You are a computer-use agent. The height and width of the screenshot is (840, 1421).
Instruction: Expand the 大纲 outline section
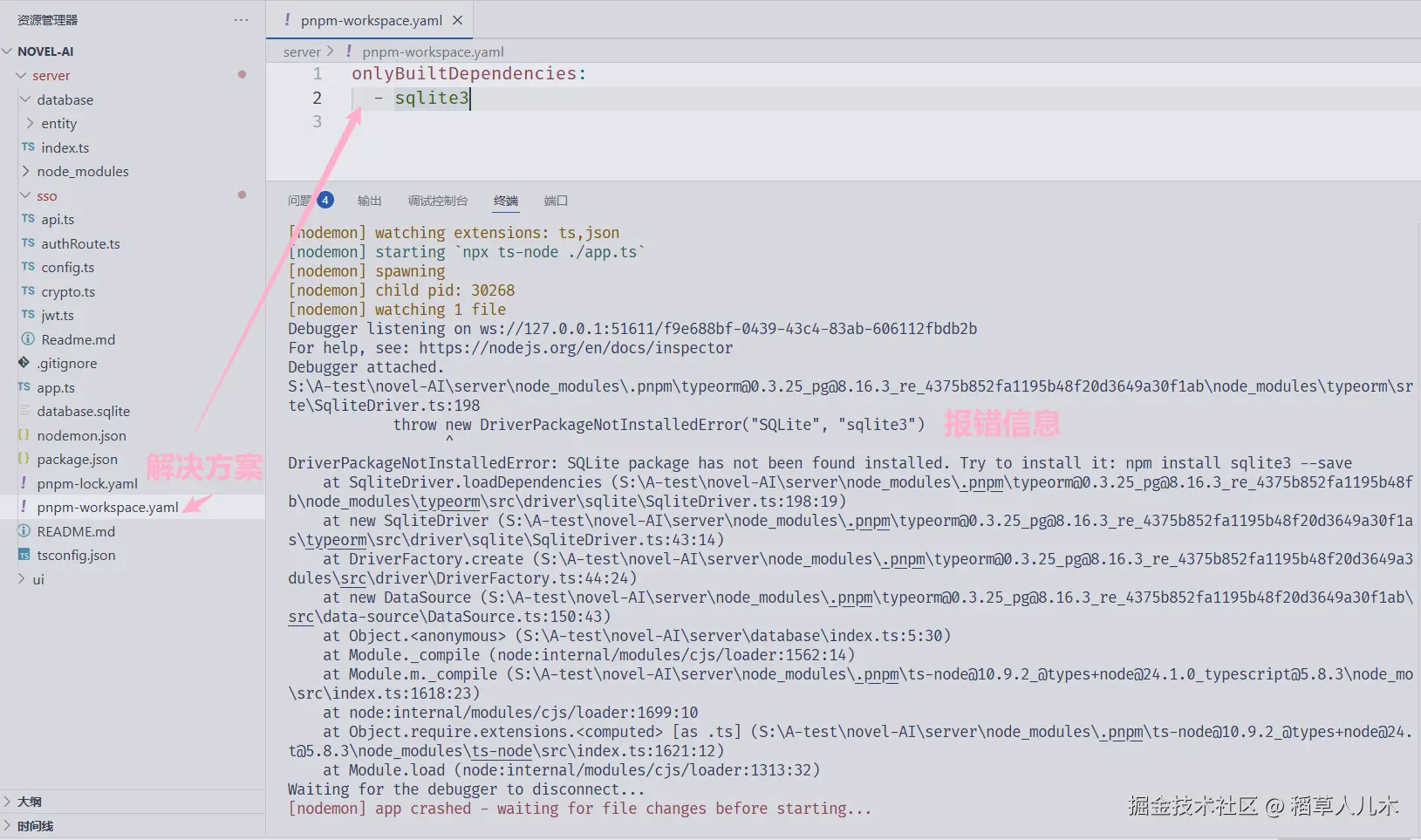pyautogui.click(x=8, y=802)
